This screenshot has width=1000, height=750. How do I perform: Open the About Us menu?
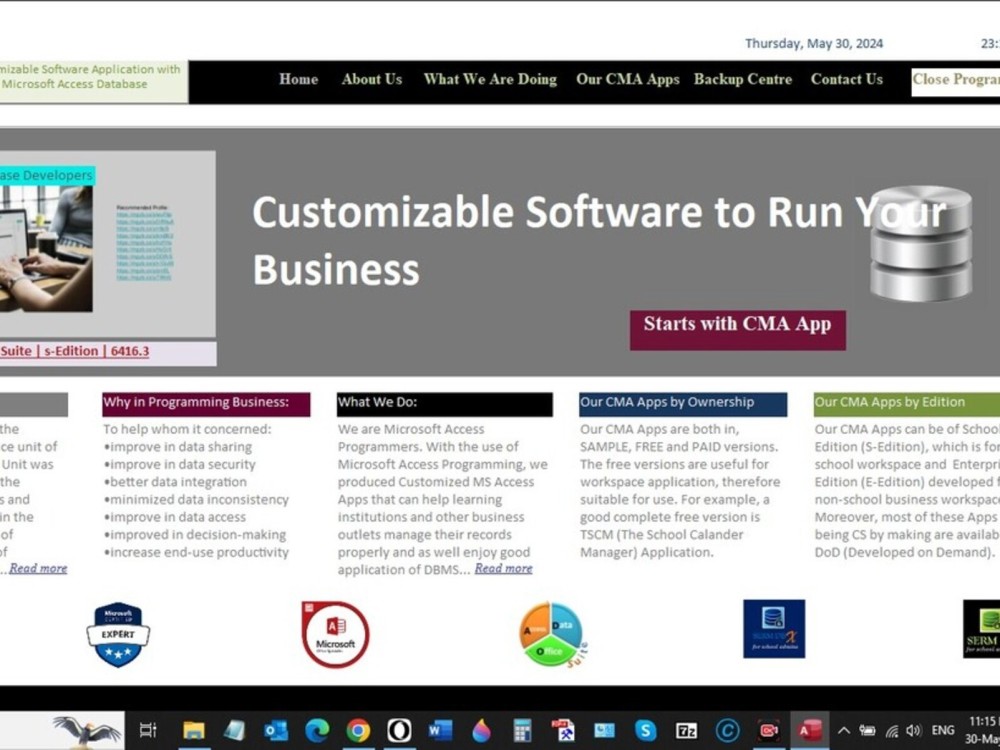pos(372,79)
